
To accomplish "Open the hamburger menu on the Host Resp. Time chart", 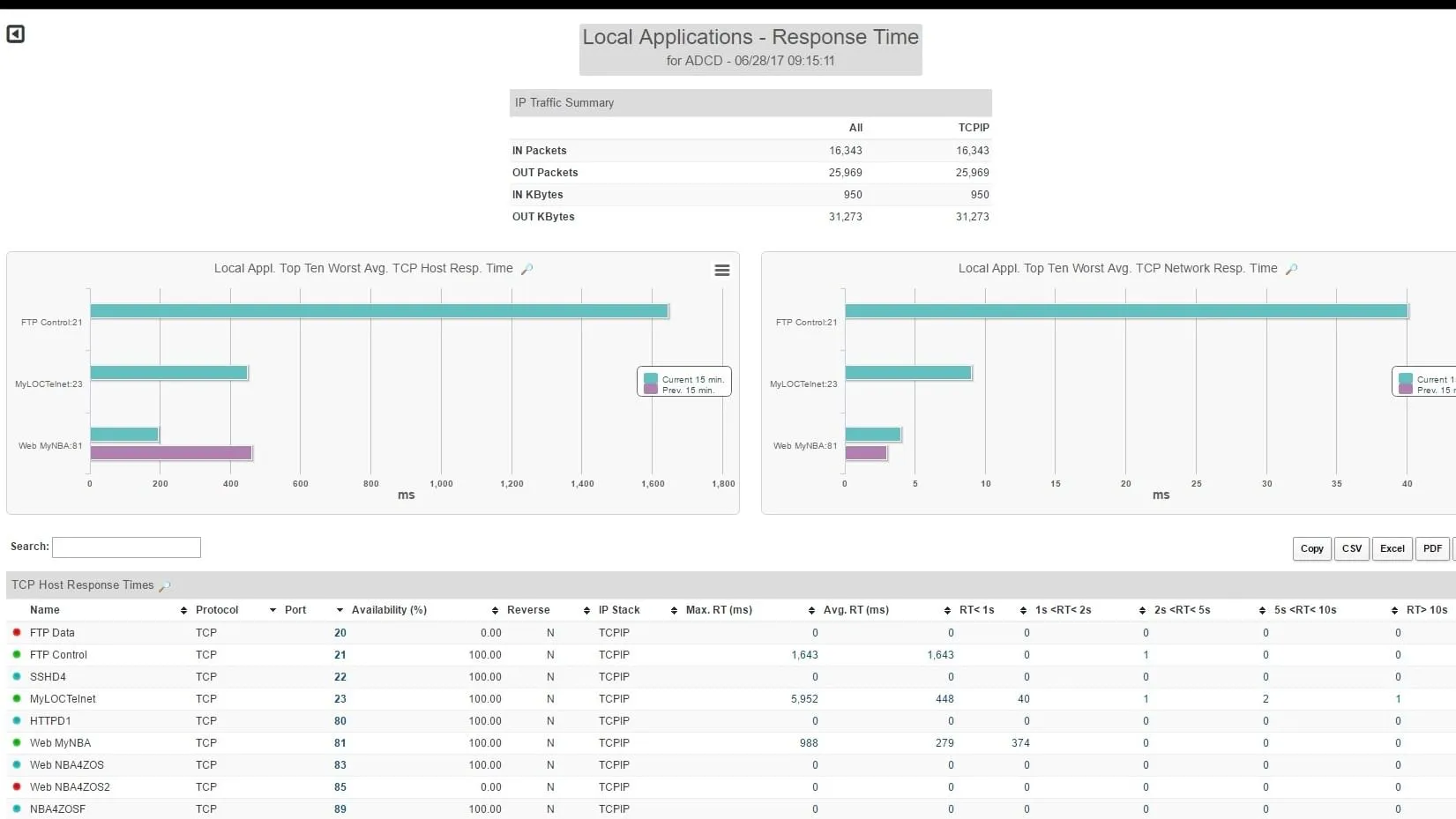I will (x=722, y=271).
